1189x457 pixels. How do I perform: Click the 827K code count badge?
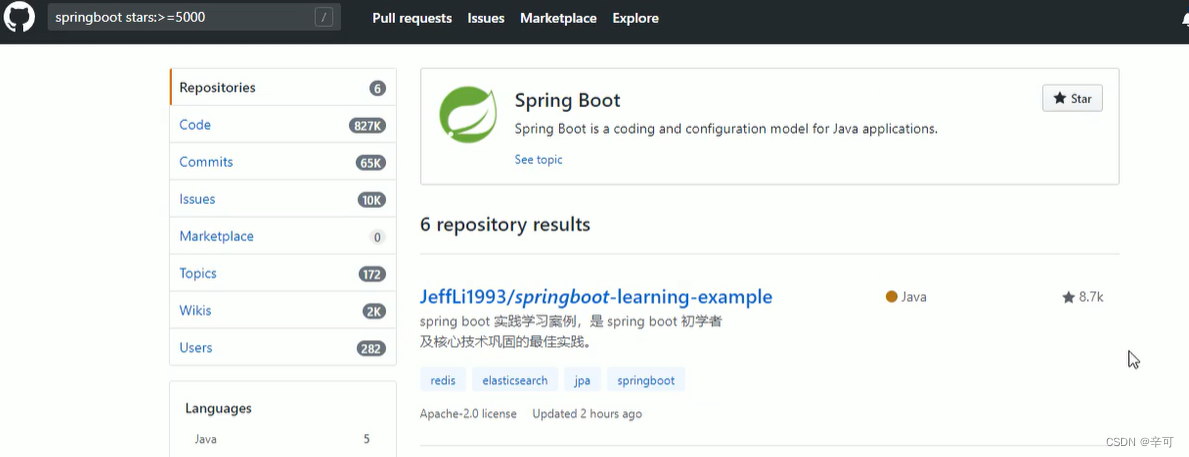coord(368,126)
